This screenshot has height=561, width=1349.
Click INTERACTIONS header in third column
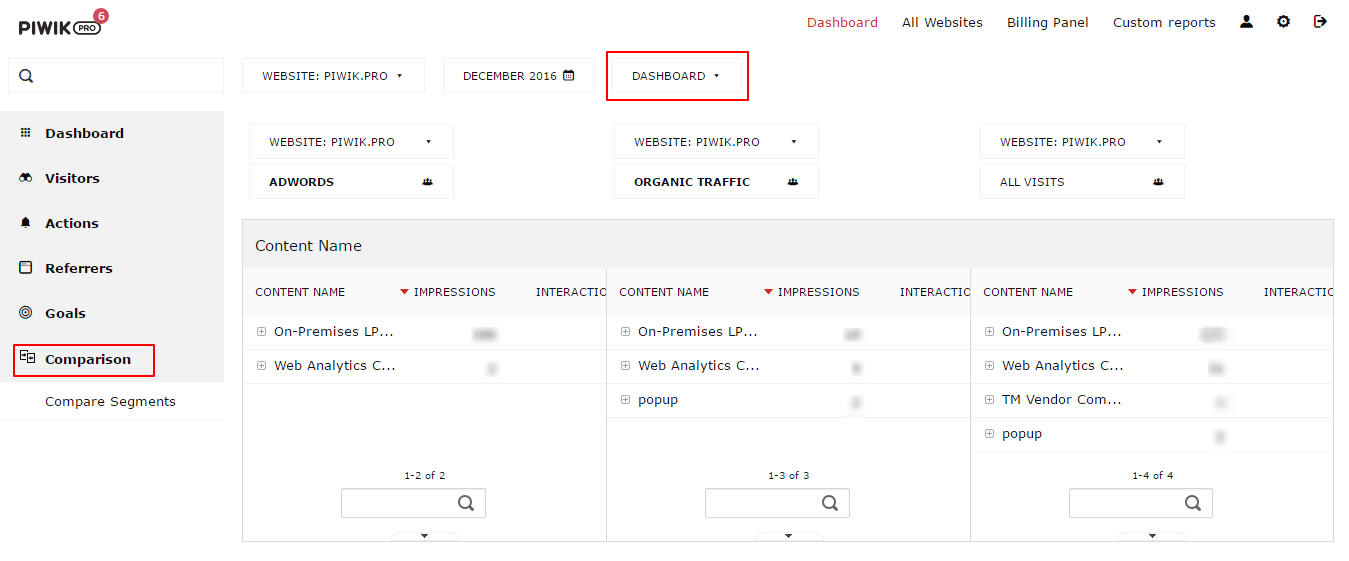tap(1298, 292)
